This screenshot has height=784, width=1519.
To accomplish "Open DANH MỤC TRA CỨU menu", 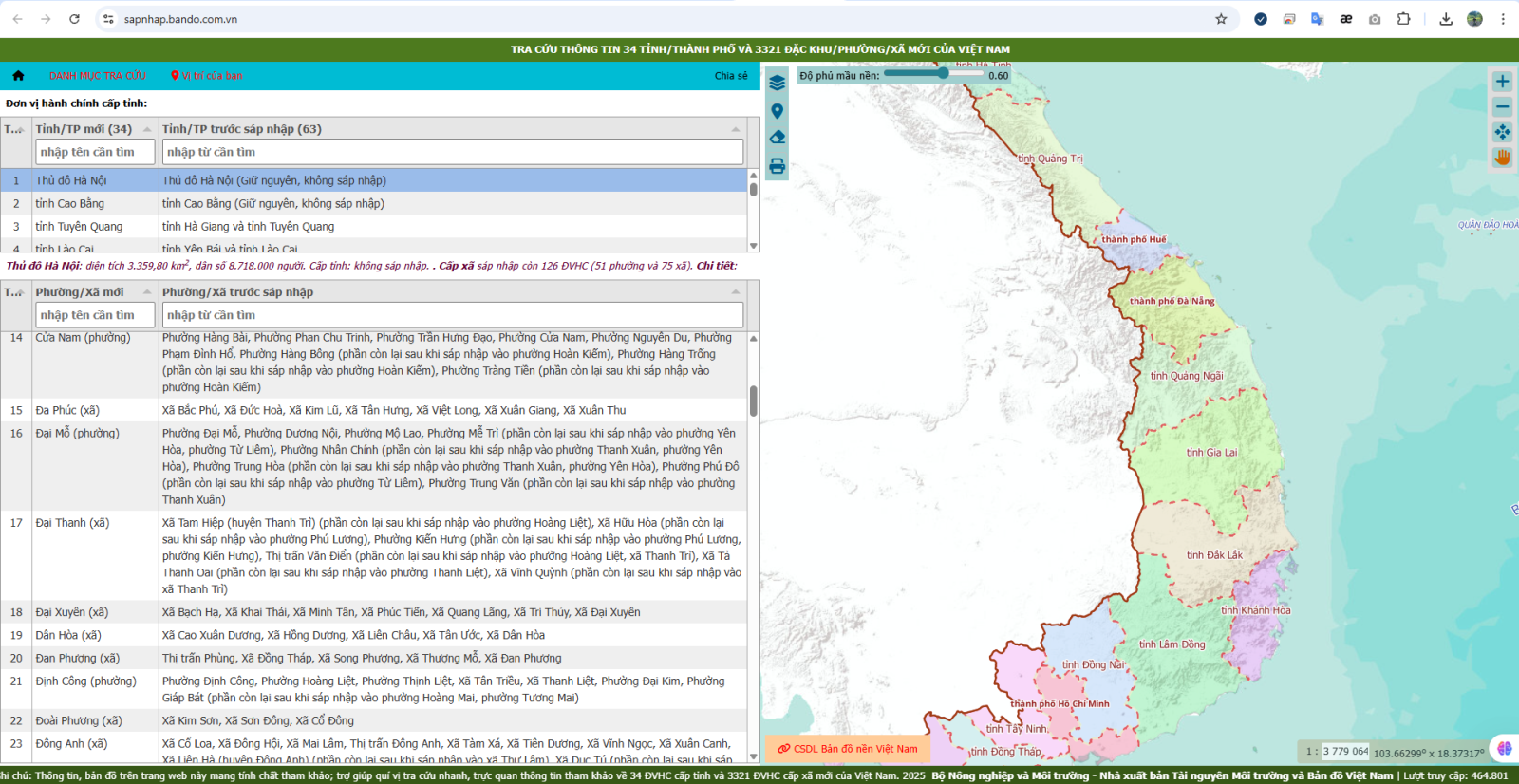I will tap(98, 76).
